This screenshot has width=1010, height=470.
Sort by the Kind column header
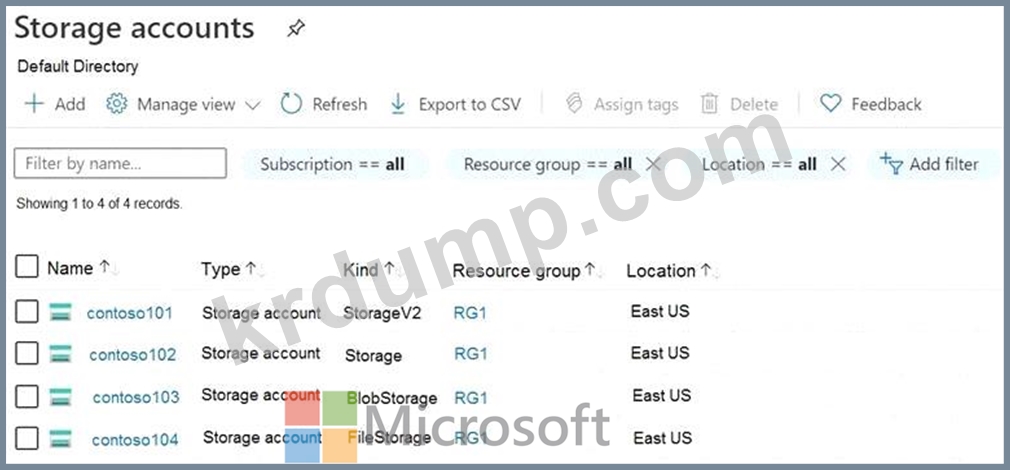pos(361,269)
